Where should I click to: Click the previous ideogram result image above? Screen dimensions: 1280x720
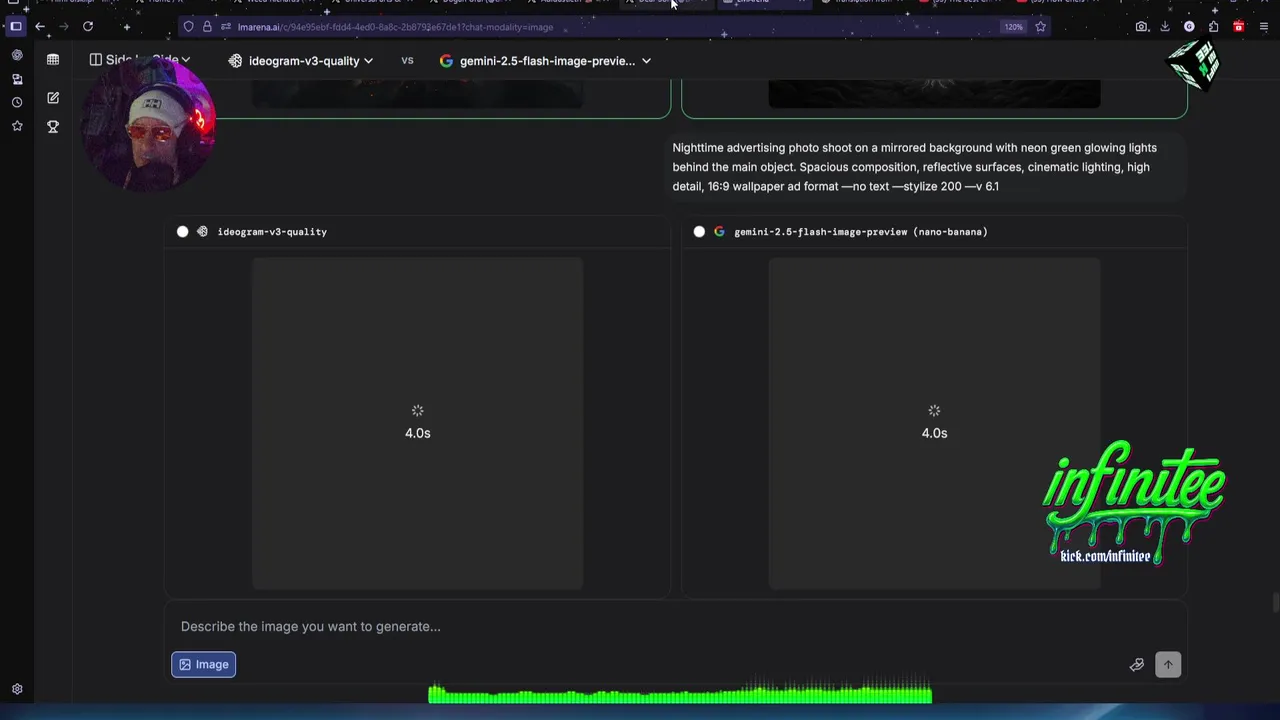tap(417, 96)
